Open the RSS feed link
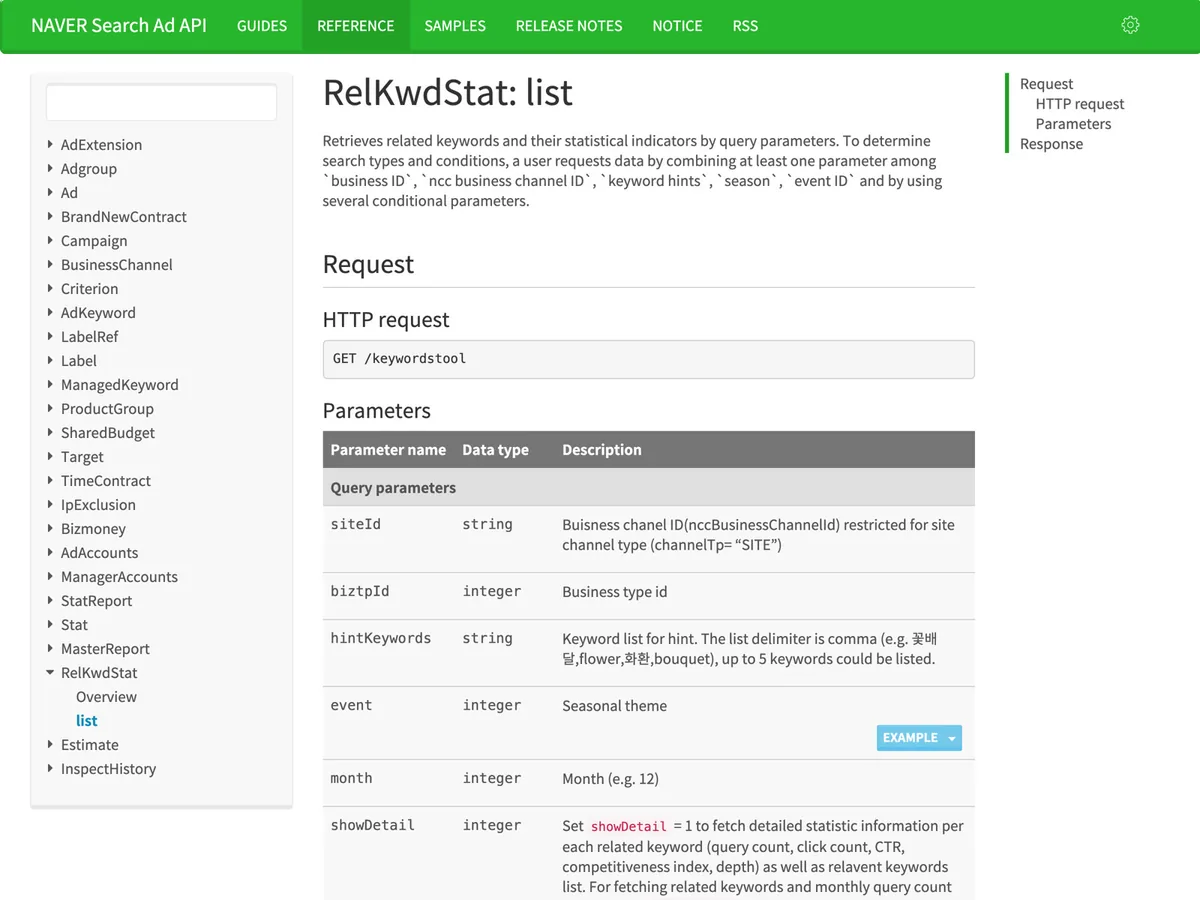This screenshot has height=900, width=1200. click(745, 26)
